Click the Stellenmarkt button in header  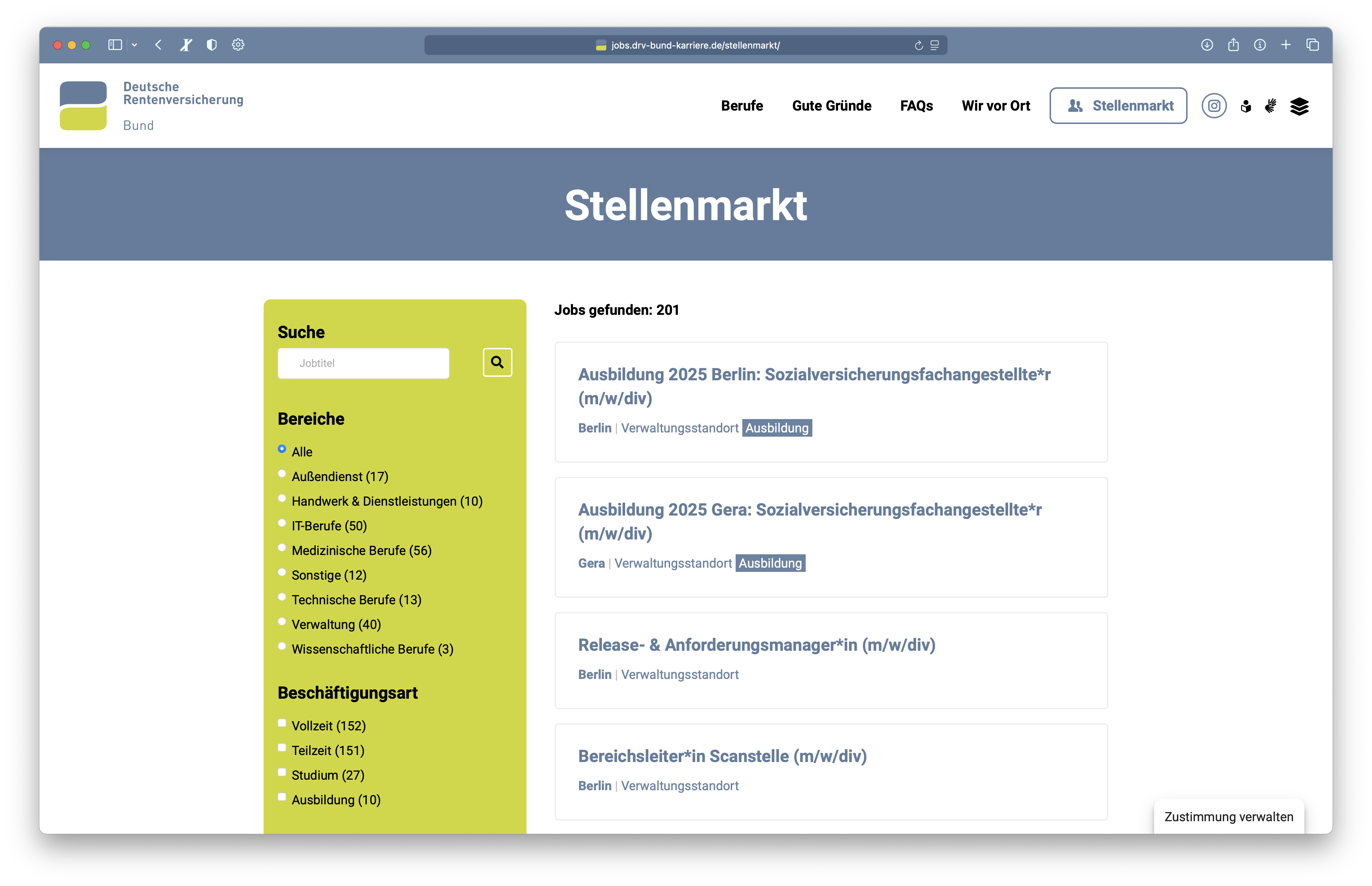tap(1118, 106)
